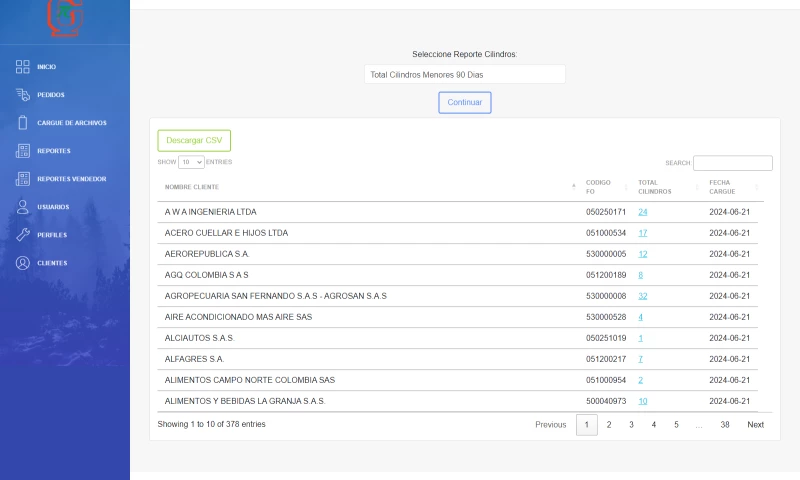The image size is (800, 480).
Task: Sort table by Total Cilindros column
Action: [665, 187]
